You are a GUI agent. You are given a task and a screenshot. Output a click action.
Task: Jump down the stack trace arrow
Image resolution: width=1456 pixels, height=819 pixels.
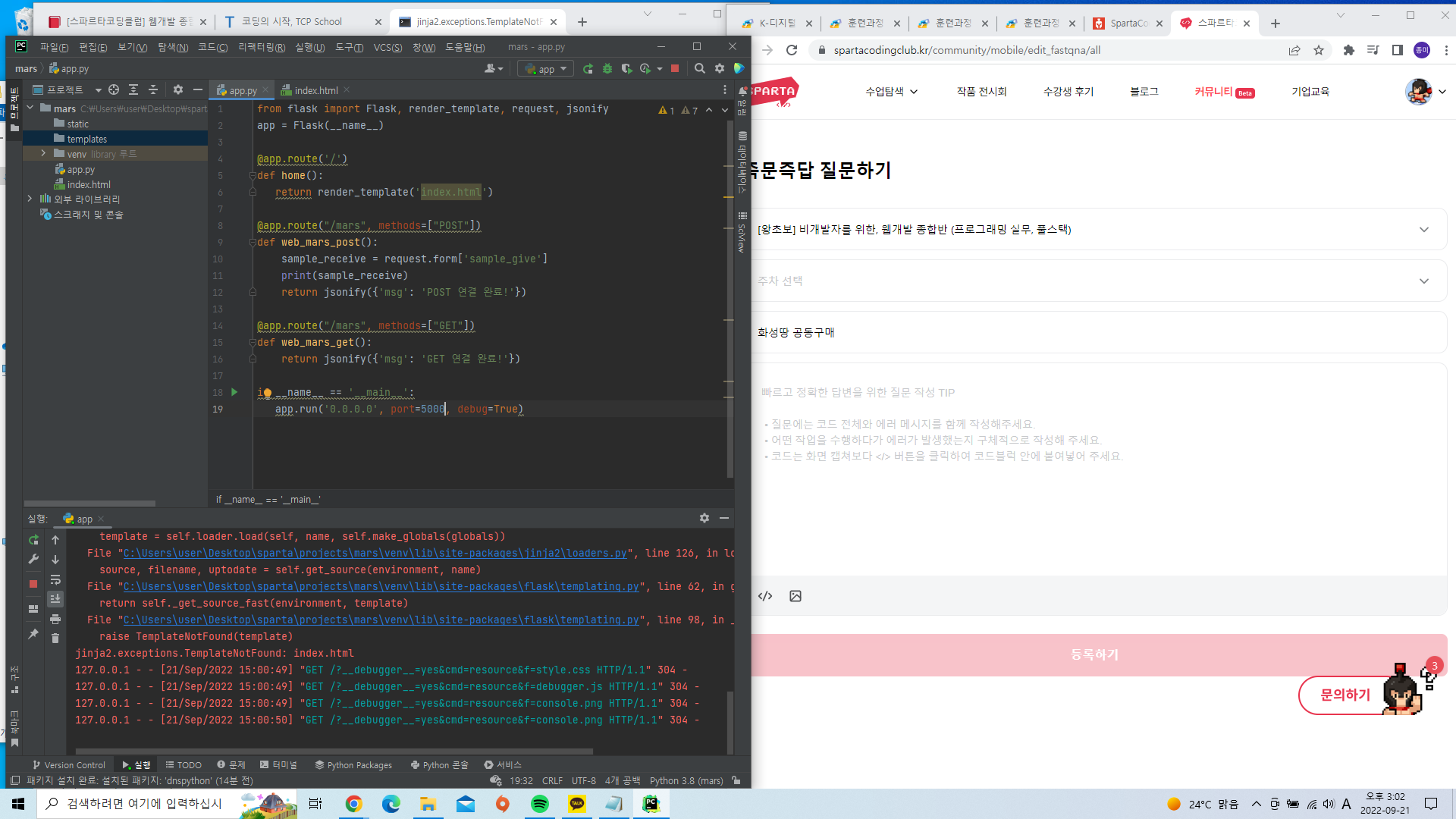55,560
